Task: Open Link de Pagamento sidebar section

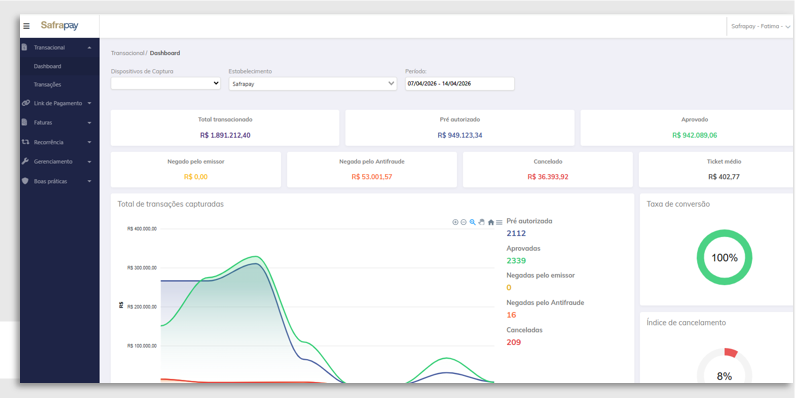Action: click(57, 103)
